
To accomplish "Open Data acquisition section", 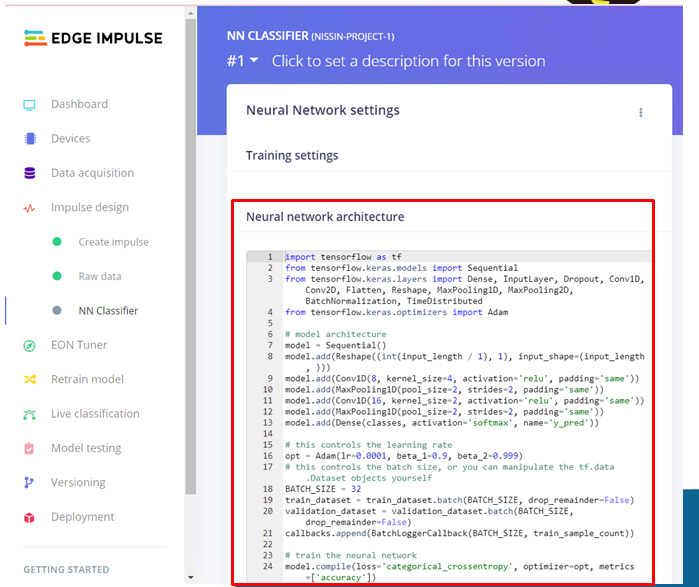I will click(92, 173).
